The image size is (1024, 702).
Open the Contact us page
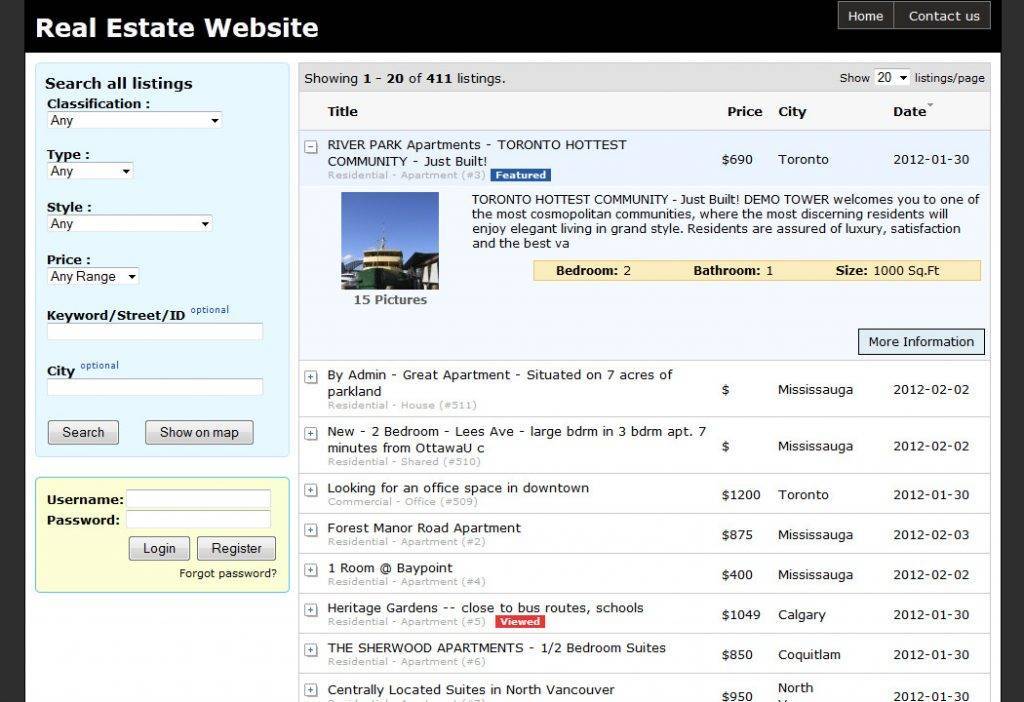944,16
